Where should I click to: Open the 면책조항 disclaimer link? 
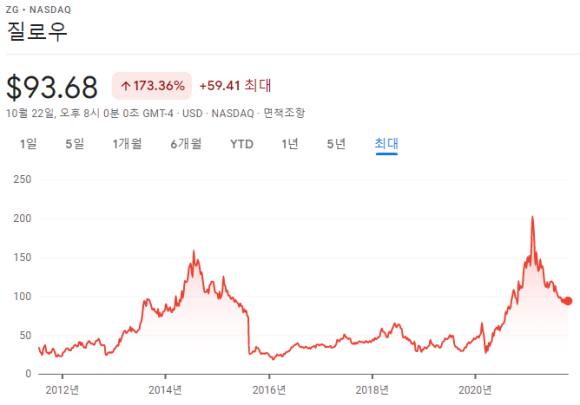(284, 113)
